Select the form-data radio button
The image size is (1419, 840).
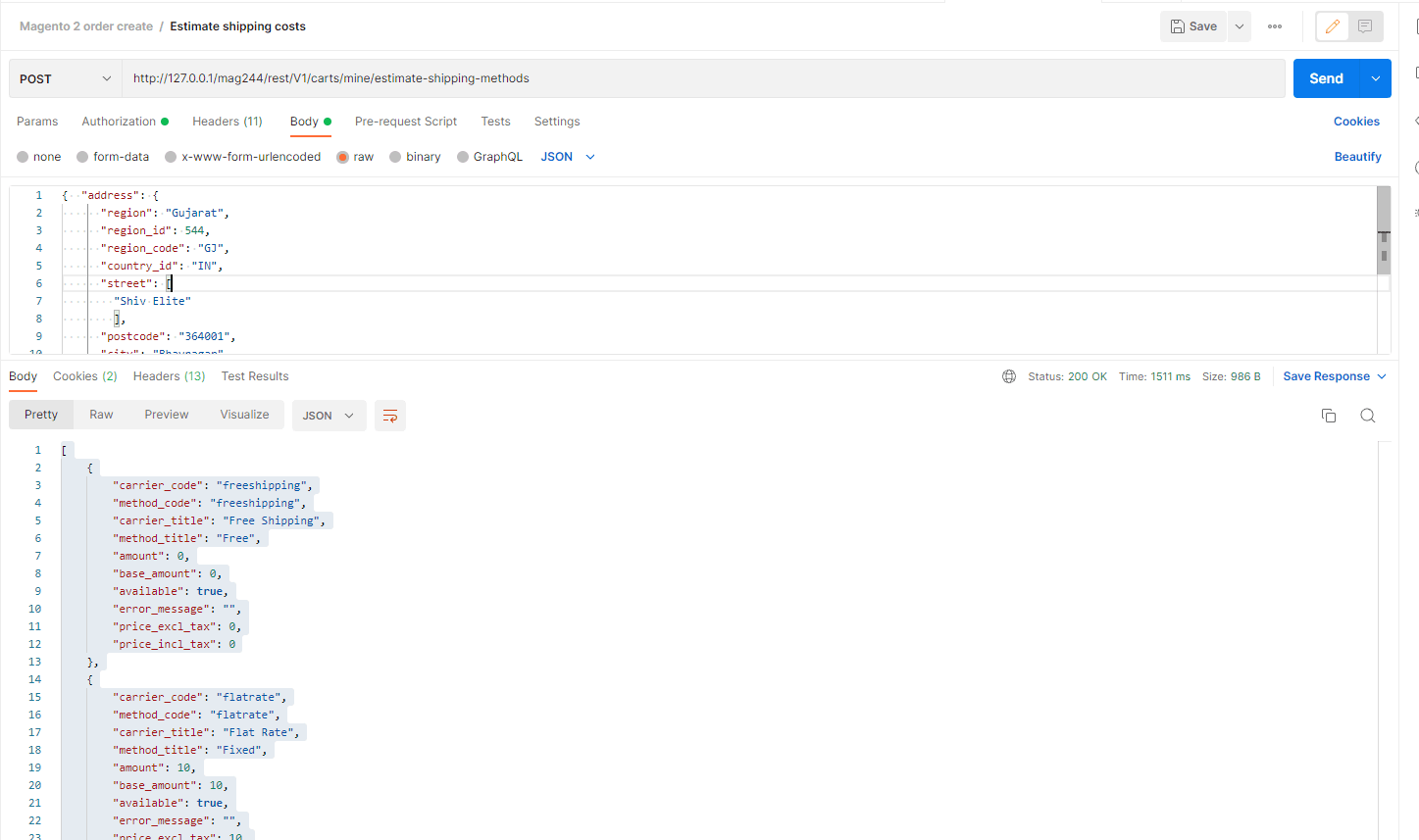tap(82, 157)
